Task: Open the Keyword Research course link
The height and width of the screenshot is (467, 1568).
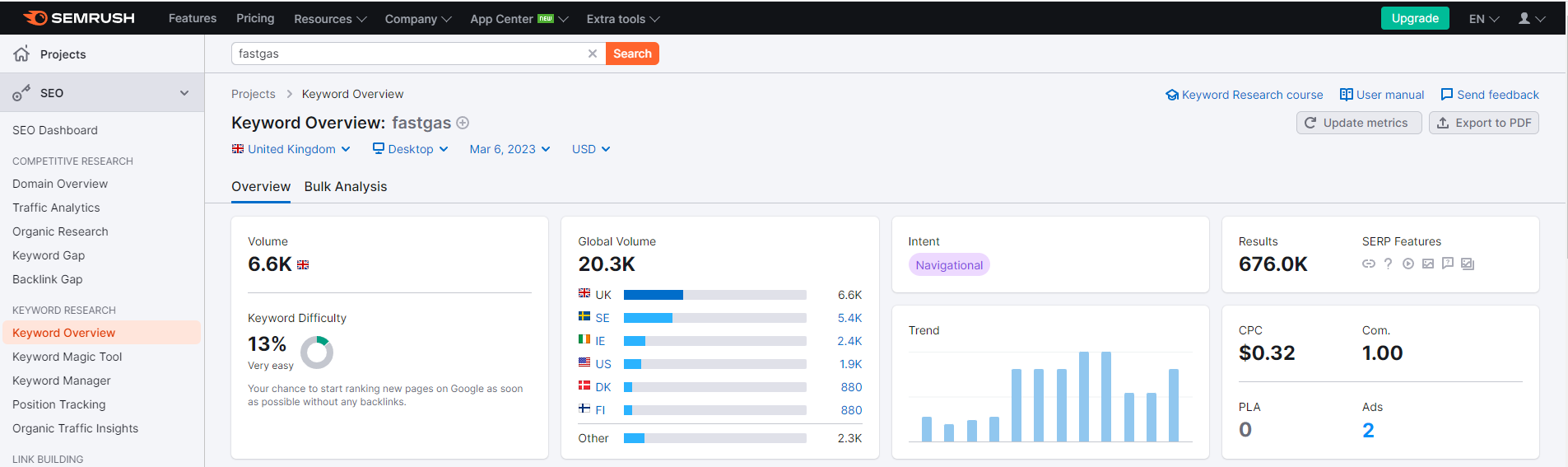Action: click(1245, 95)
